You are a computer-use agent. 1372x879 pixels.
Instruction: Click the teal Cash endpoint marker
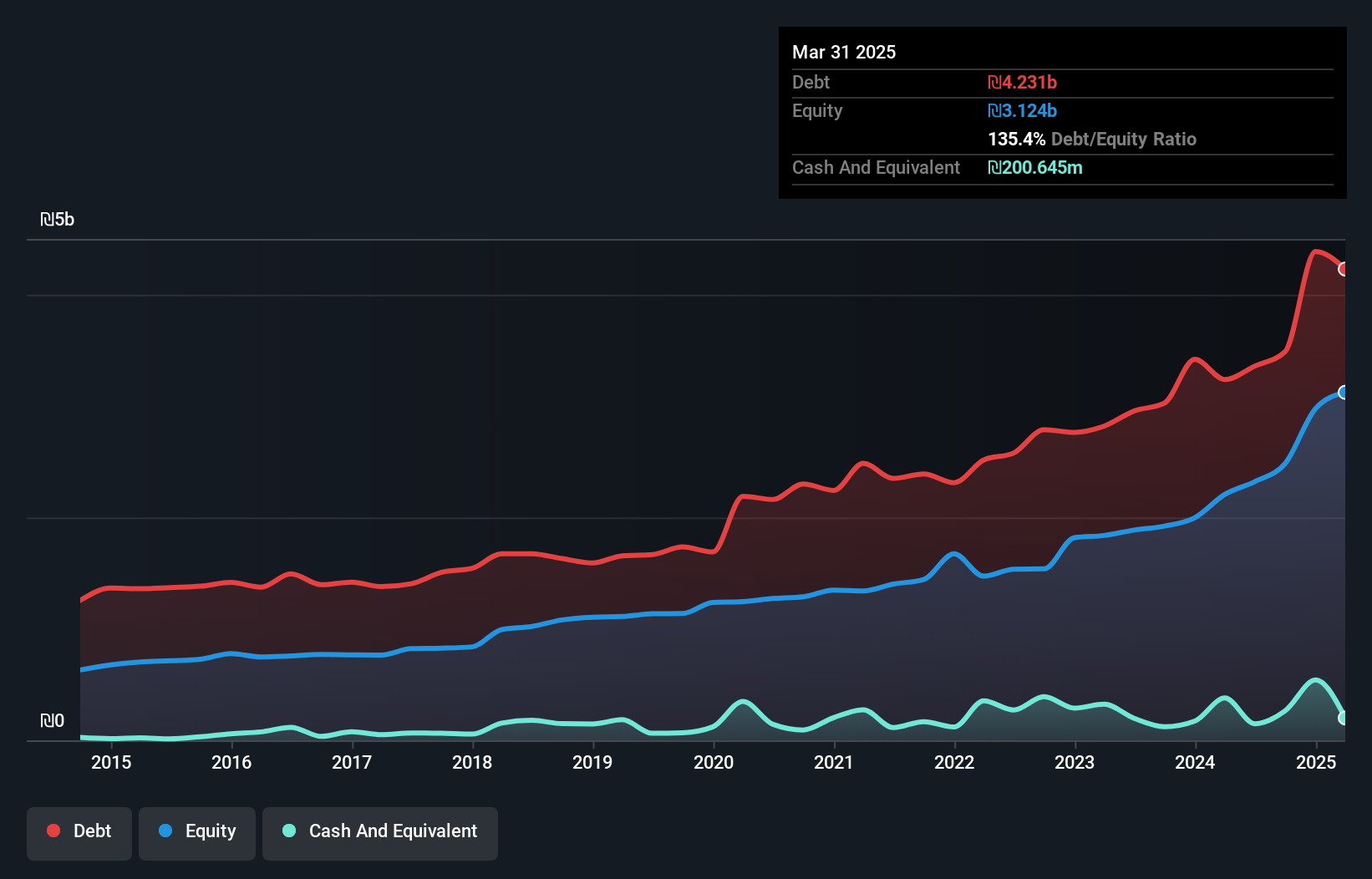pos(1343,718)
